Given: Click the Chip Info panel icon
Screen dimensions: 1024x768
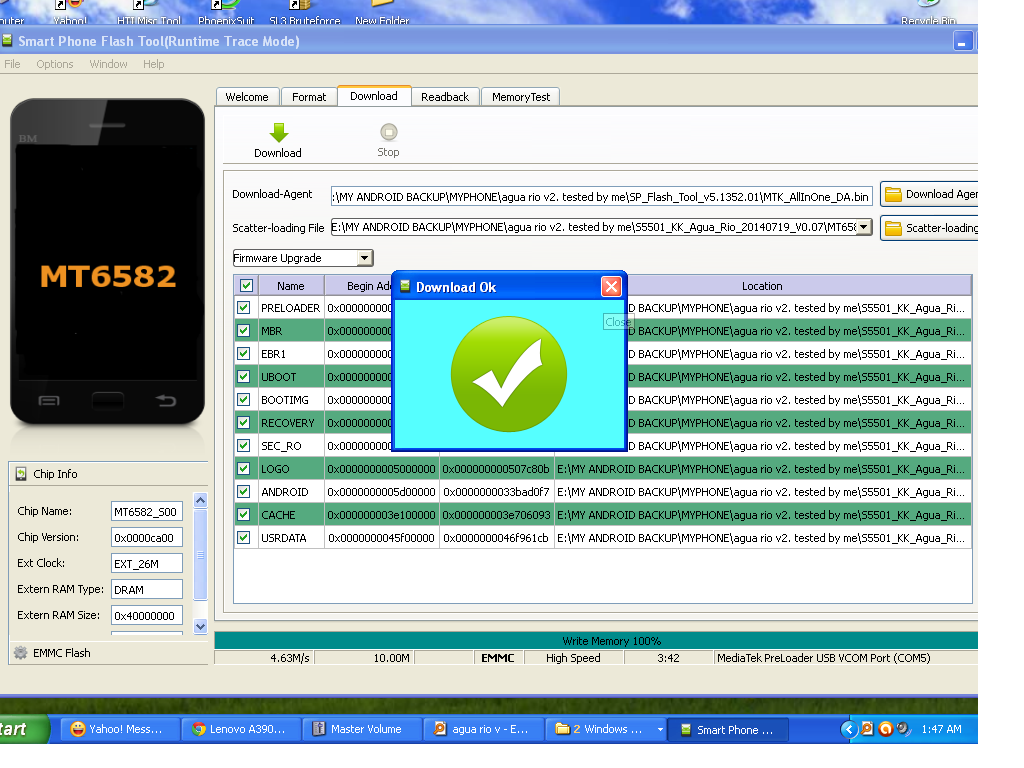Looking at the screenshot, I should [x=21, y=474].
